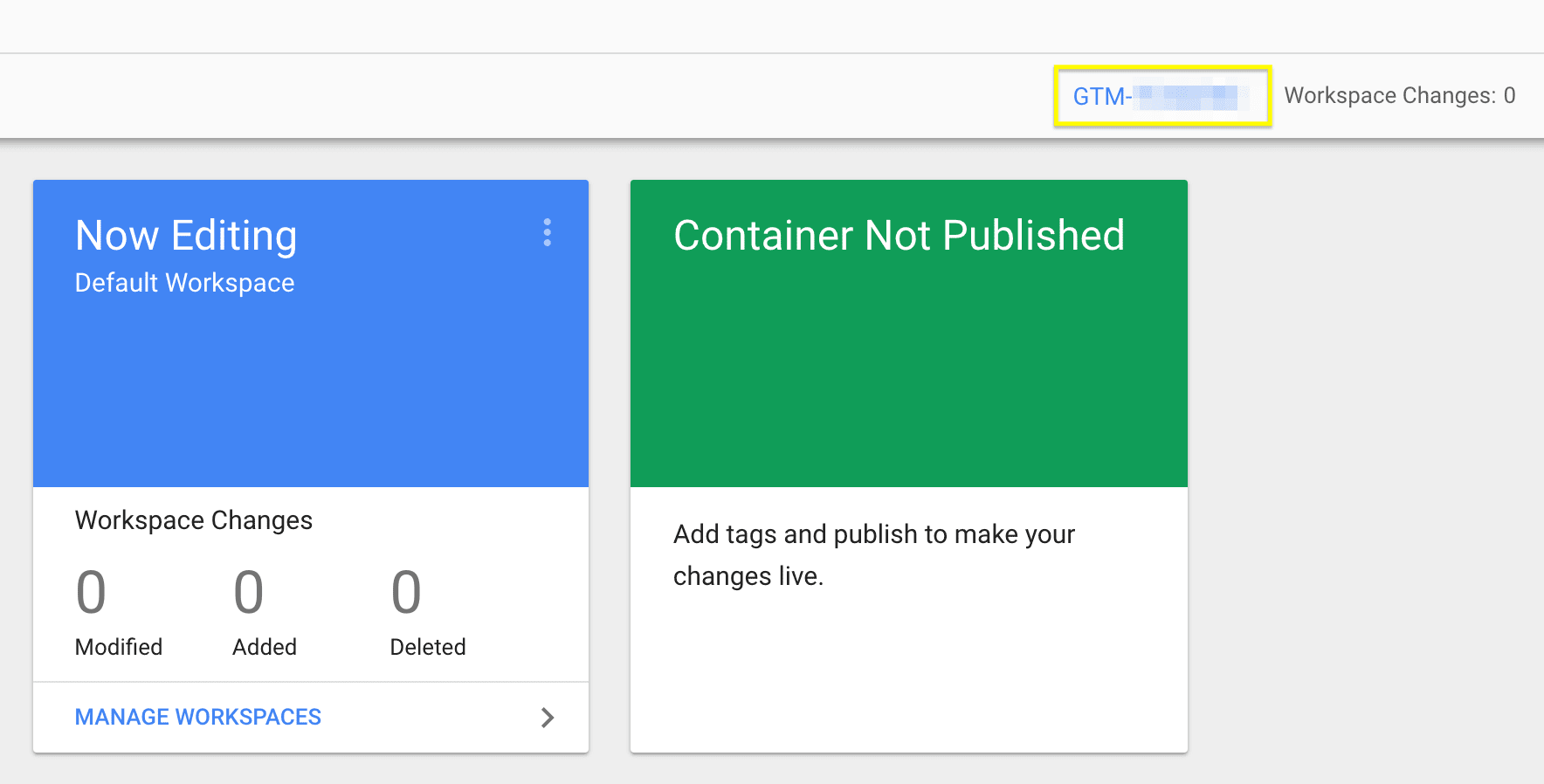This screenshot has height=784, width=1544.
Task: Click the highlighted GTM container ID link
Action: click(1155, 96)
